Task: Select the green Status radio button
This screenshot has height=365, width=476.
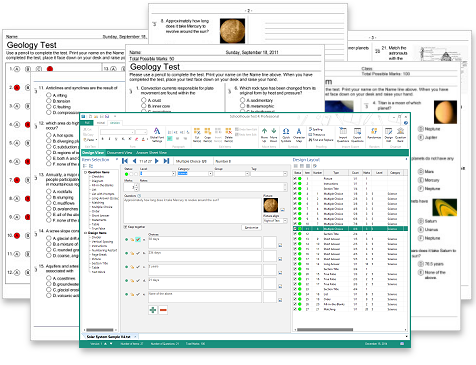Action: [126, 174]
